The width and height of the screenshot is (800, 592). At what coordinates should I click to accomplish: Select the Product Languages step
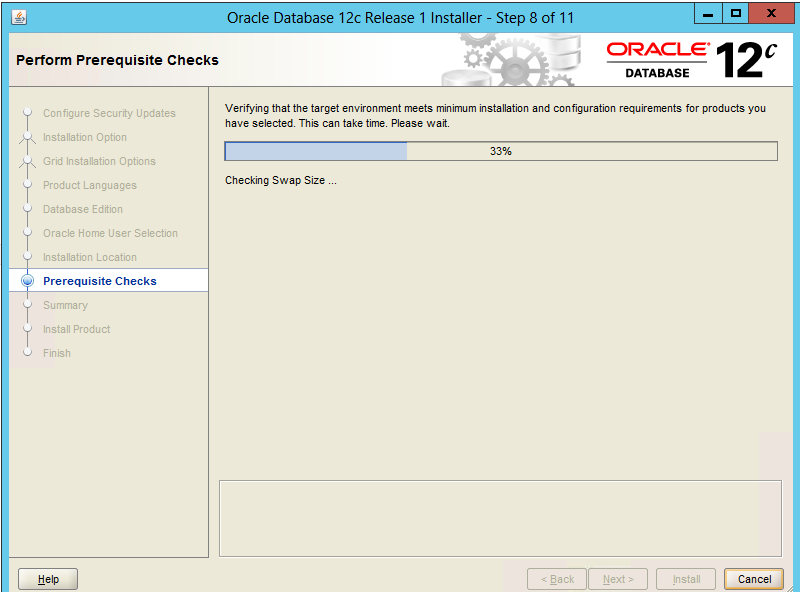tap(90, 186)
